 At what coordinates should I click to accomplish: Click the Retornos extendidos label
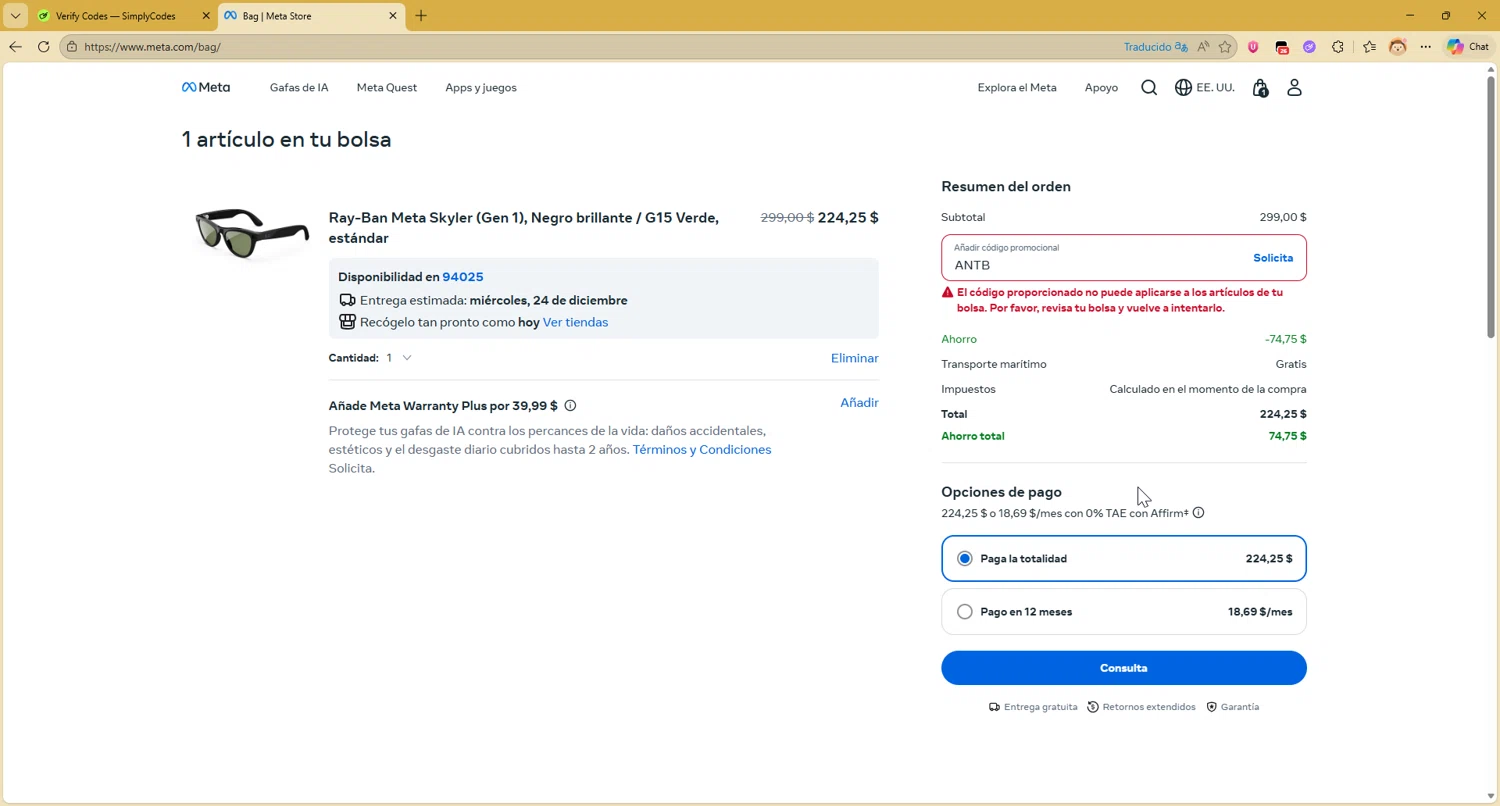[x=1142, y=707]
